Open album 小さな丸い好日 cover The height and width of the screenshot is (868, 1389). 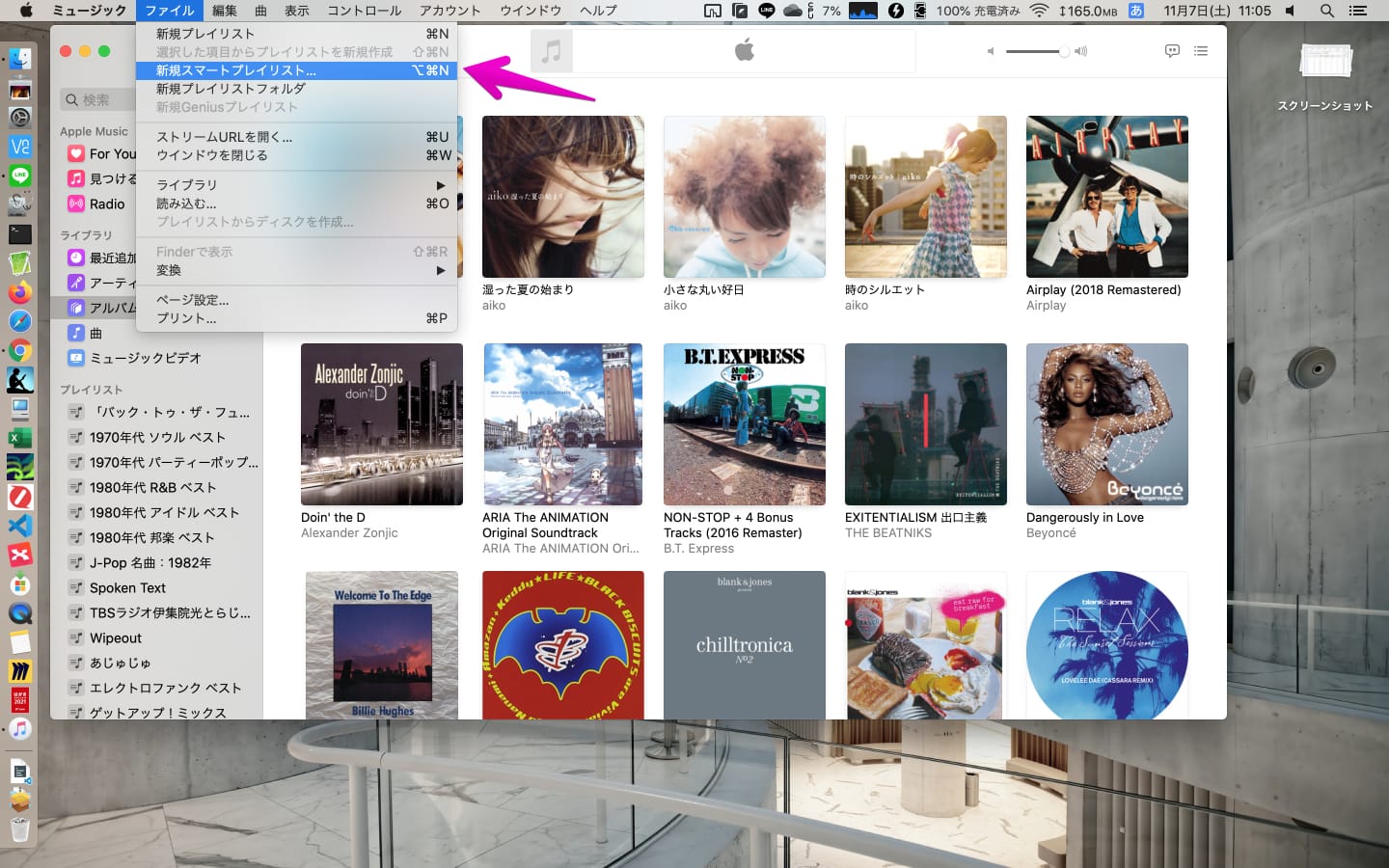745,197
